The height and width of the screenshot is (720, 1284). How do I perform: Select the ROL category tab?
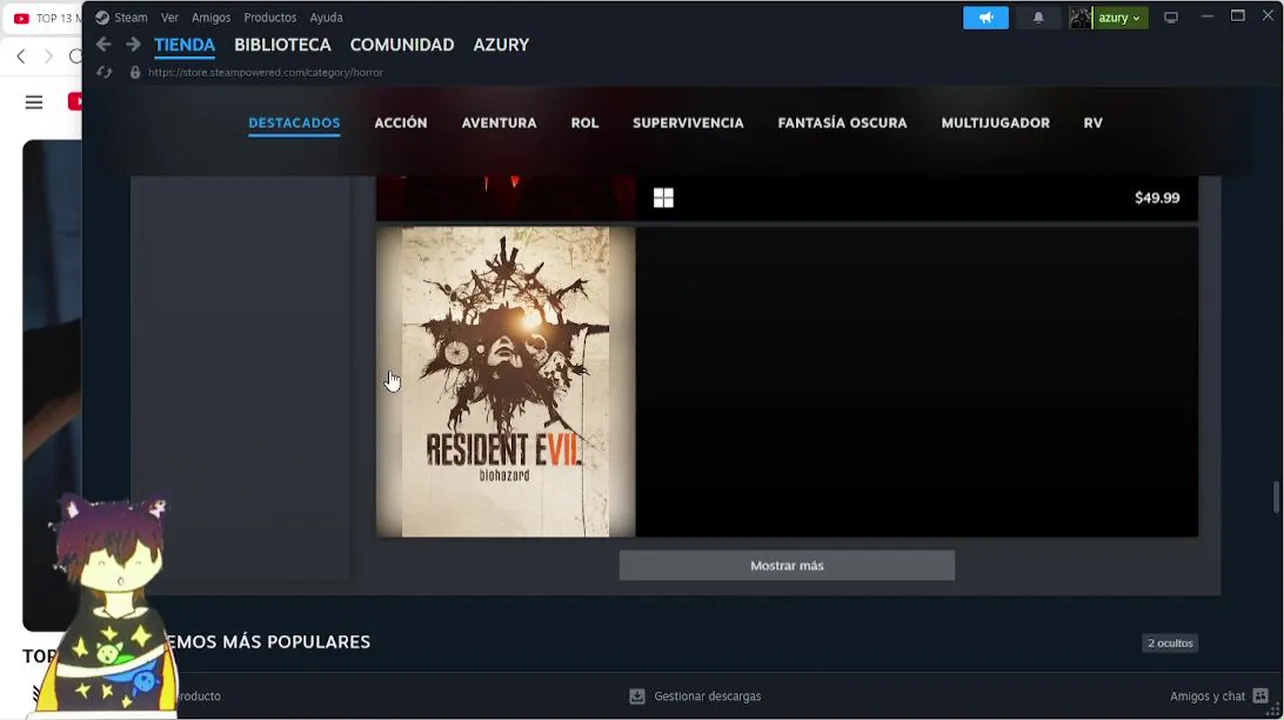coord(585,123)
